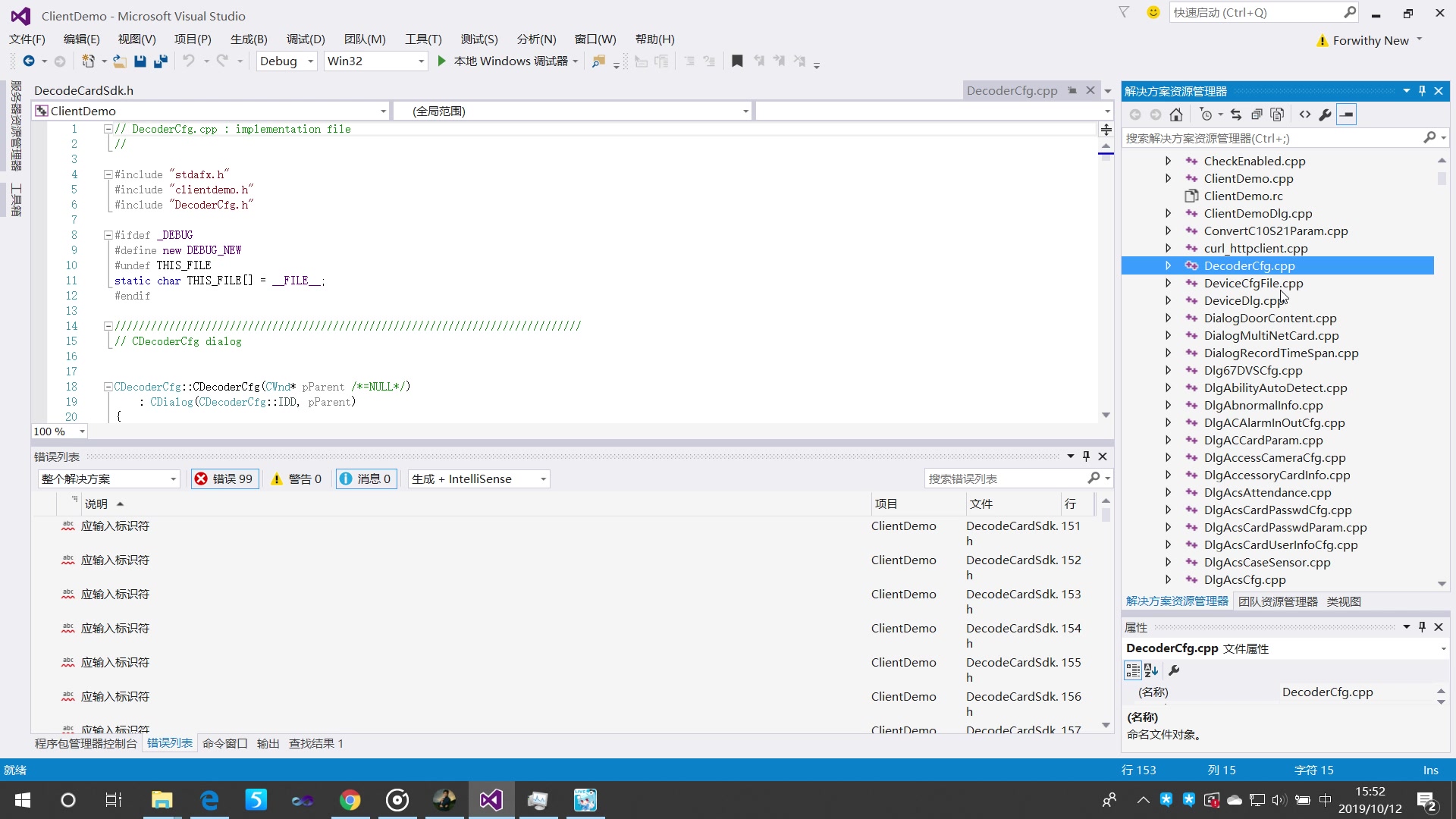Open the 文件(F) menu
Viewport: 1456px width, 819px height.
pyautogui.click(x=27, y=39)
